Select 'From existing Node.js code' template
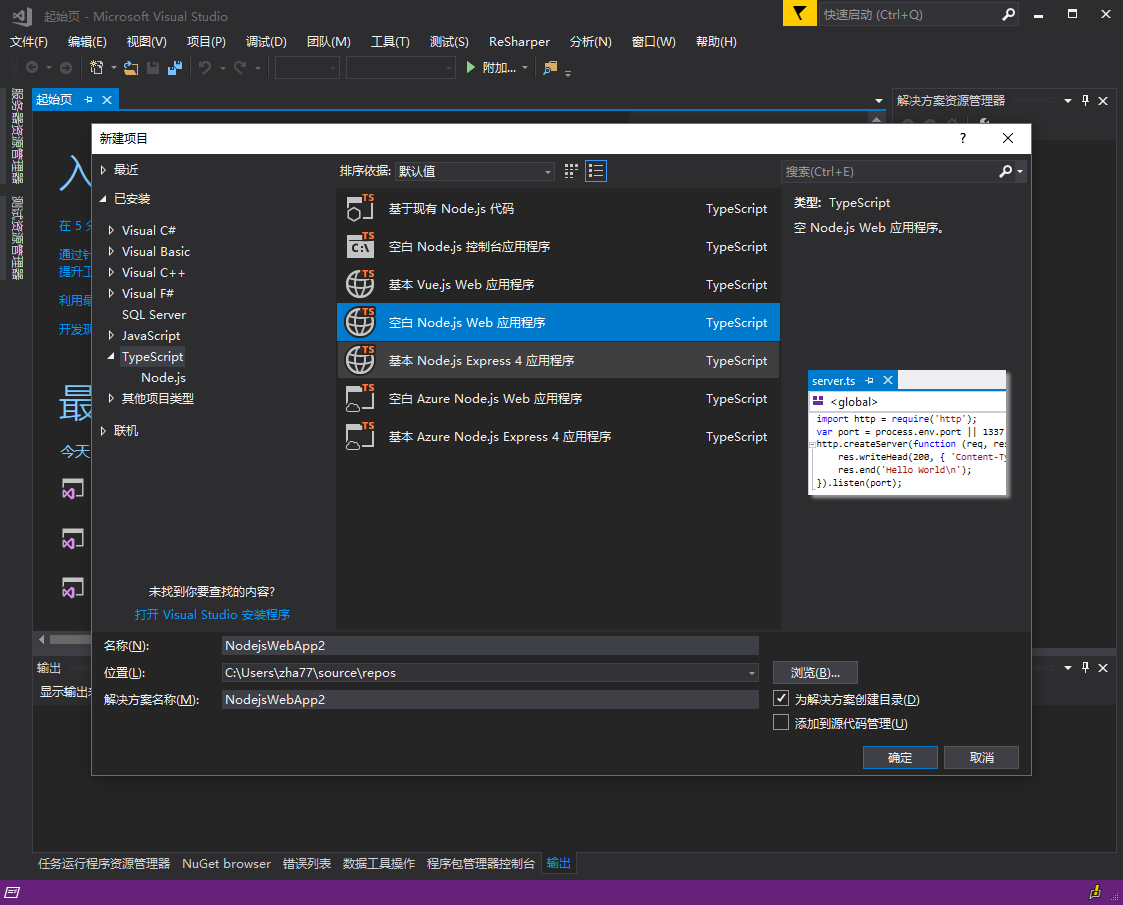The width and height of the screenshot is (1123, 905). pyautogui.click(x=558, y=208)
